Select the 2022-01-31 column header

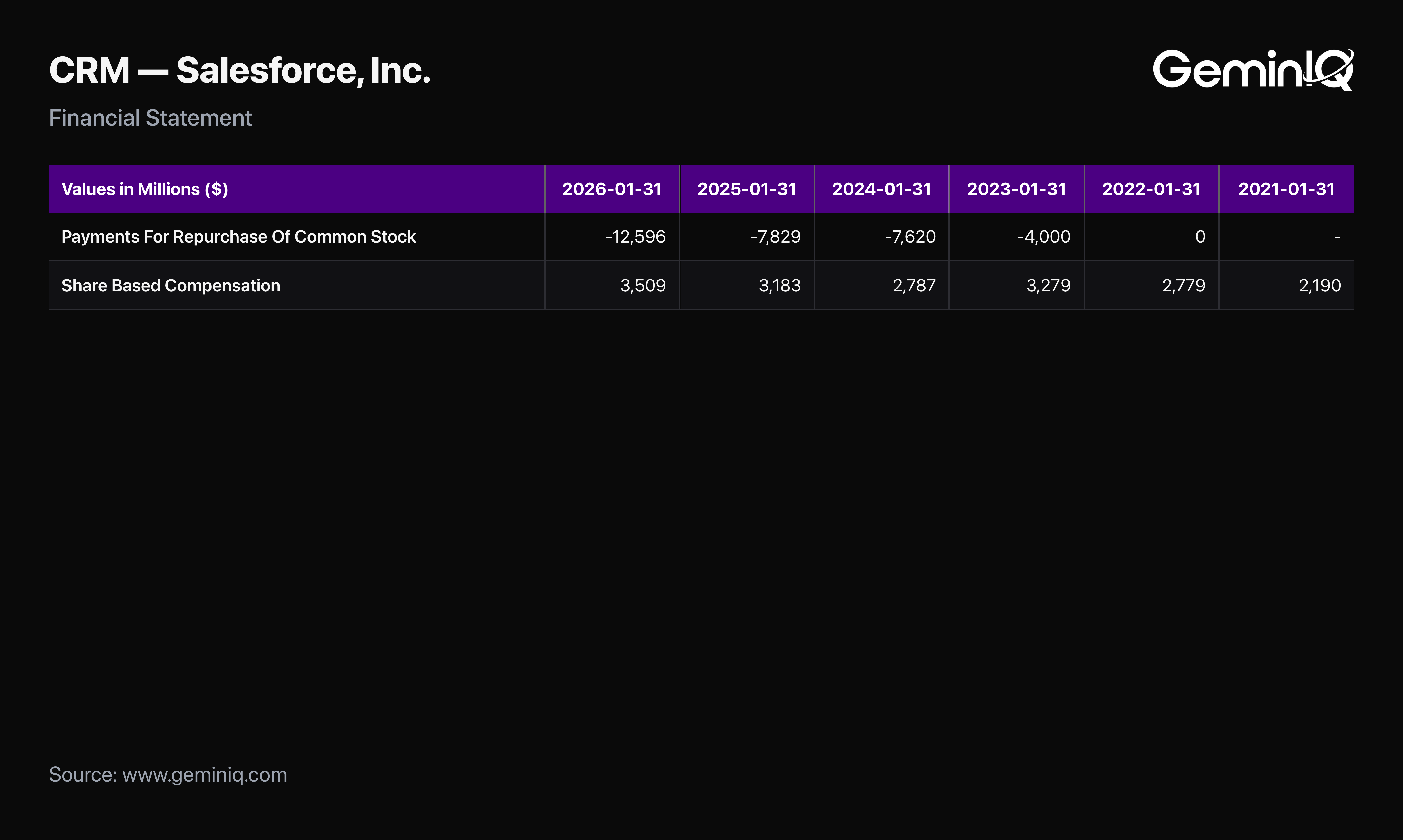pos(1151,189)
